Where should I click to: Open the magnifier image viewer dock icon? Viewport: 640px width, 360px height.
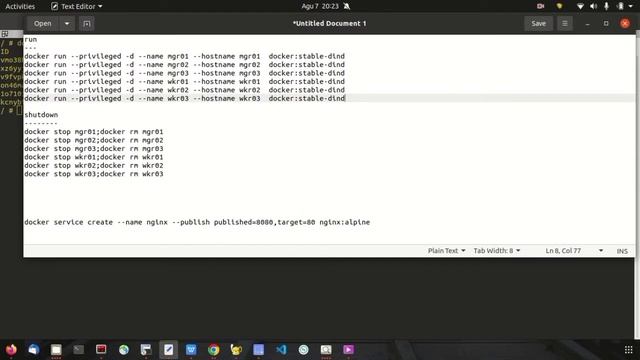pyautogui.click(x=326, y=350)
